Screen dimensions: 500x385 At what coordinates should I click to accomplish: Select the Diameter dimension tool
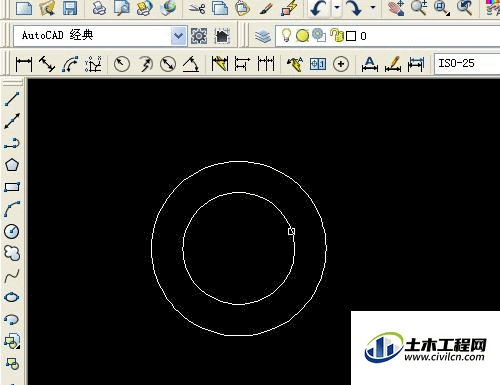point(168,64)
